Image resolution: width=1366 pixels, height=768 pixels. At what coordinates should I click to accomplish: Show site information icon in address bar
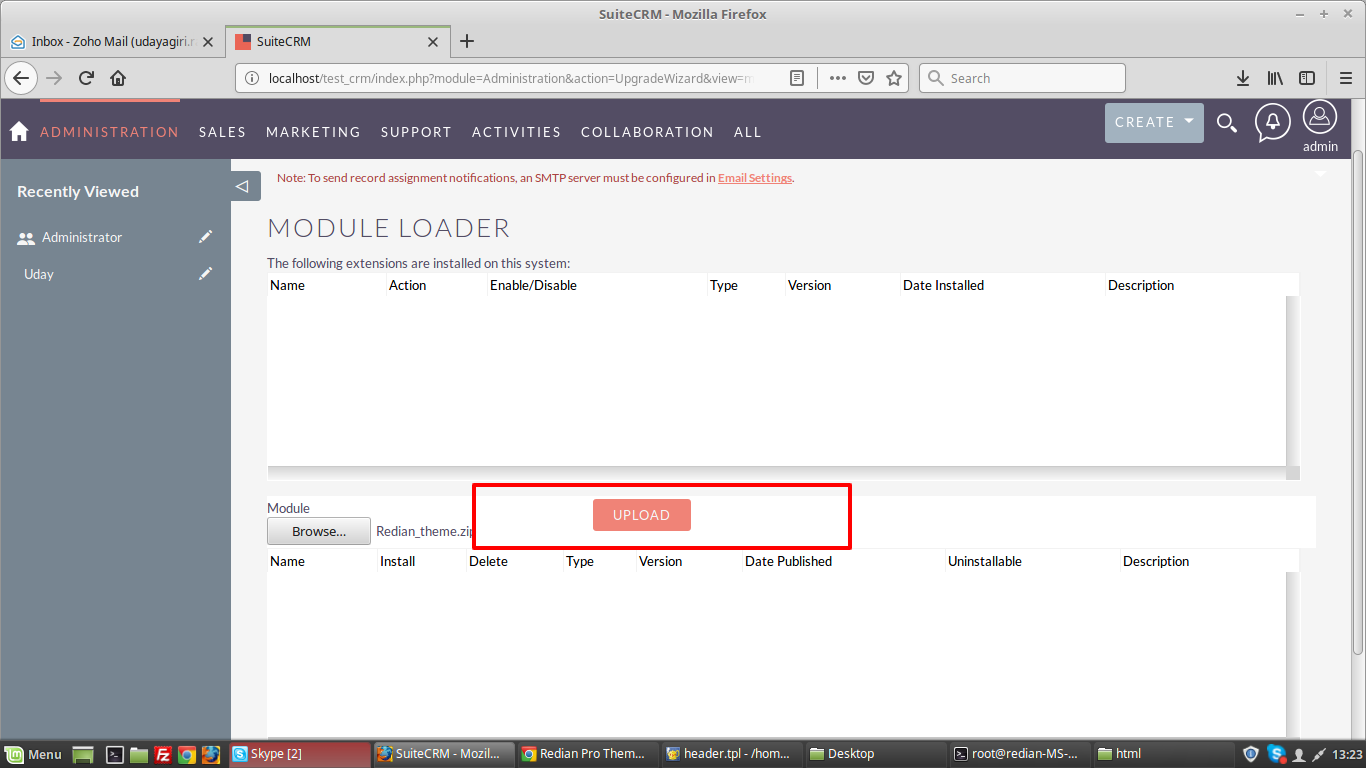[250, 78]
